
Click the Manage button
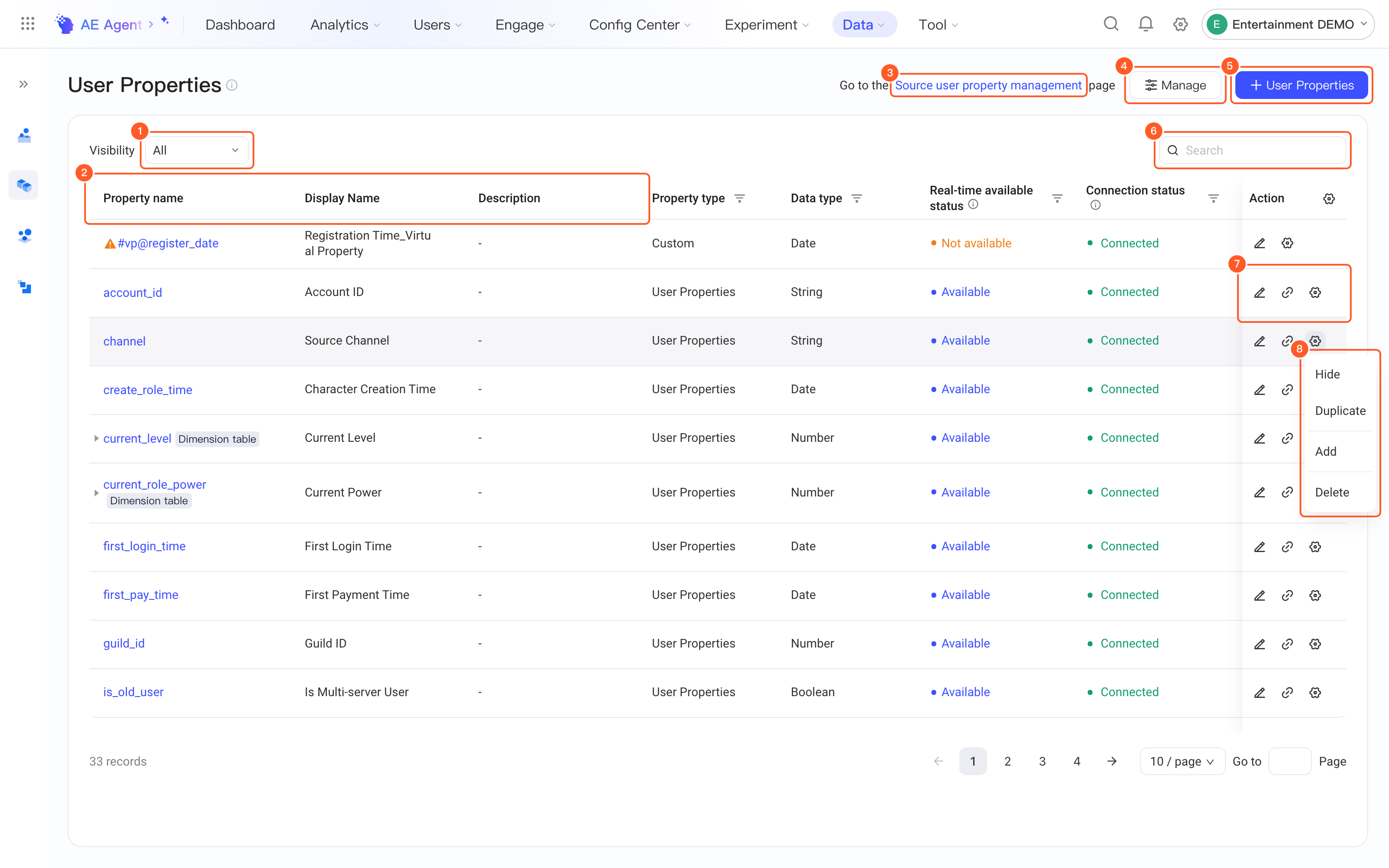coord(1175,85)
